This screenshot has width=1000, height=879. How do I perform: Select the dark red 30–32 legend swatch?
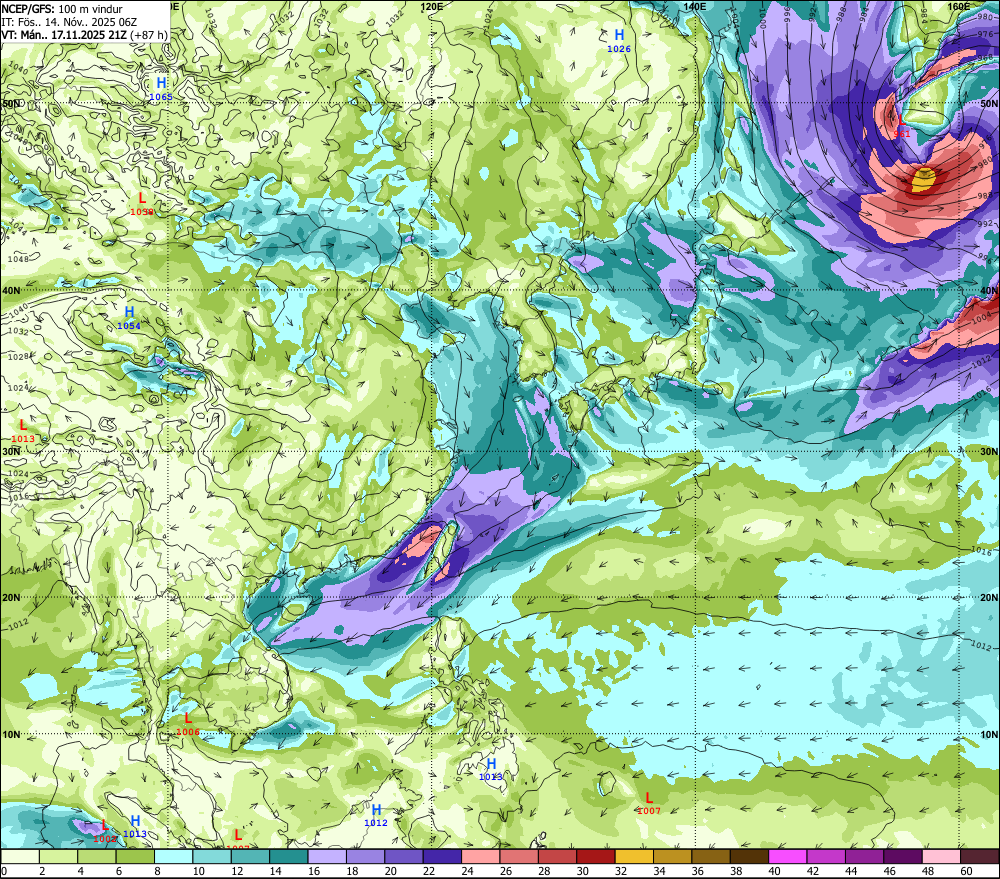coord(596,857)
